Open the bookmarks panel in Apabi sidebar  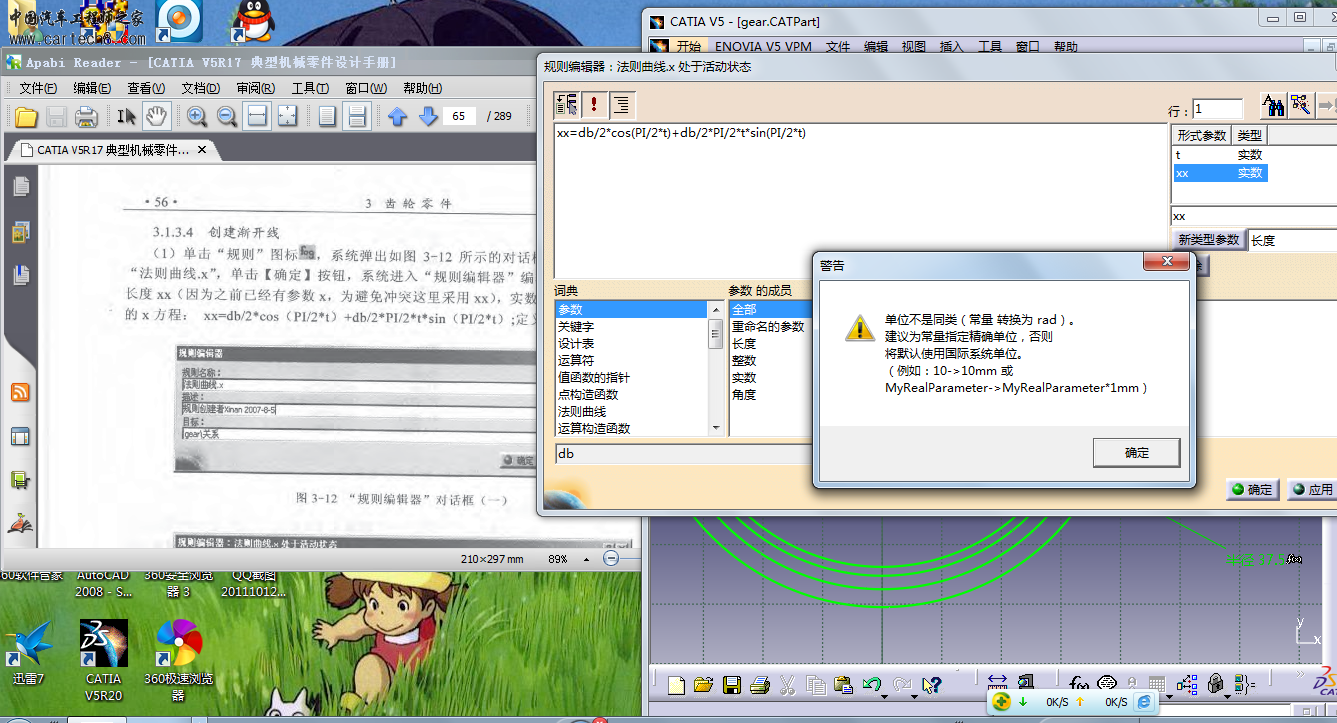coord(20,275)
